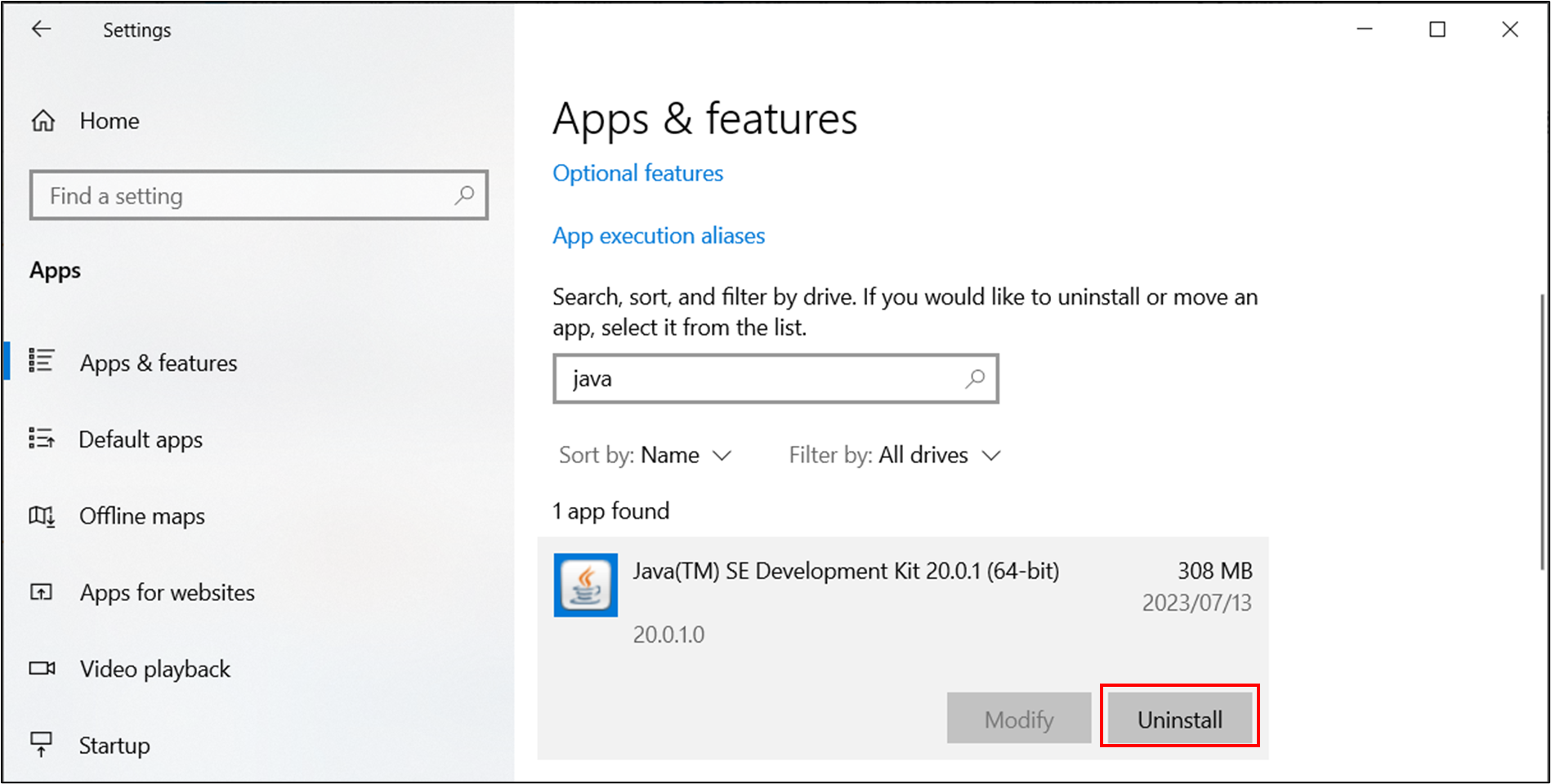
Task: Click the back arrow at top left
Action: tap(42, 29)
